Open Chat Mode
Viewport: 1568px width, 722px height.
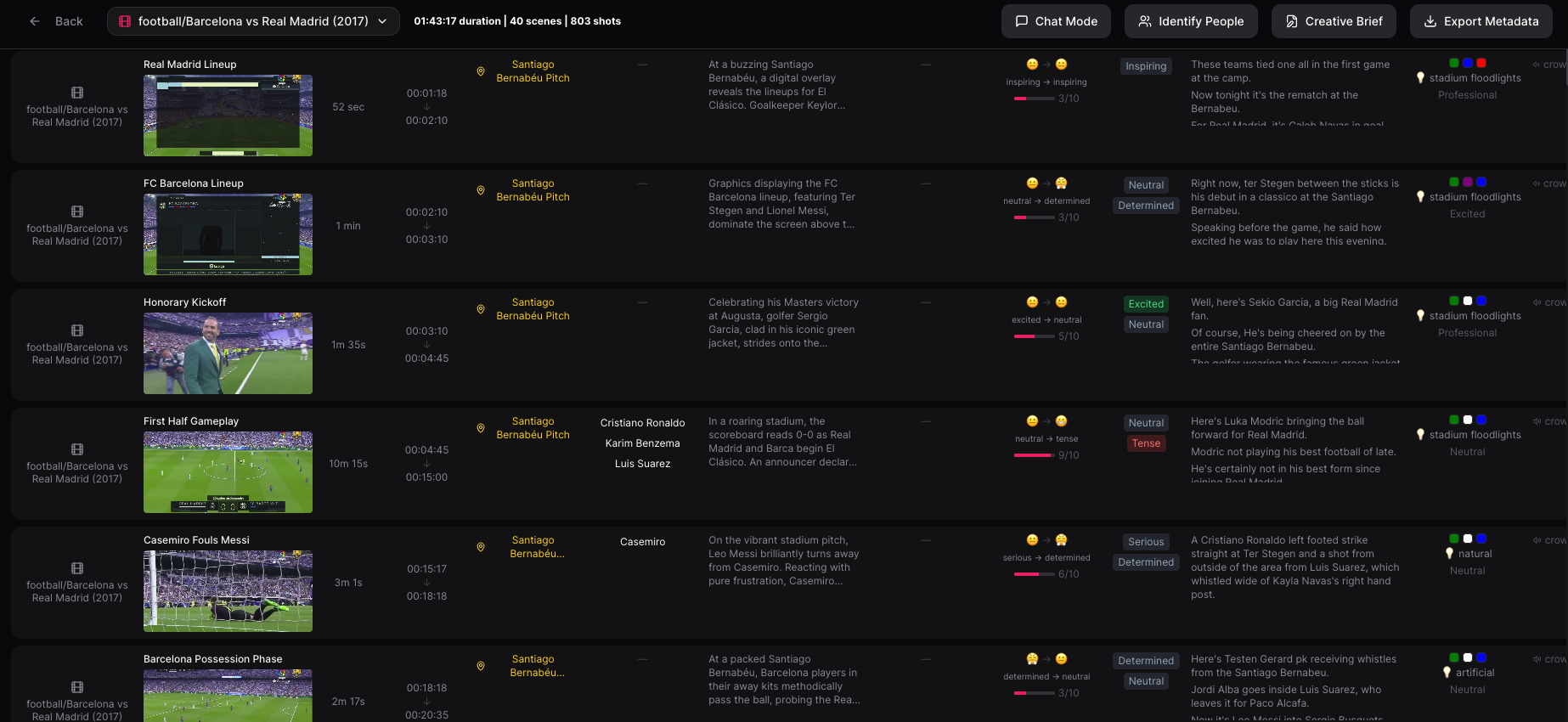[x=1056, y=21]
